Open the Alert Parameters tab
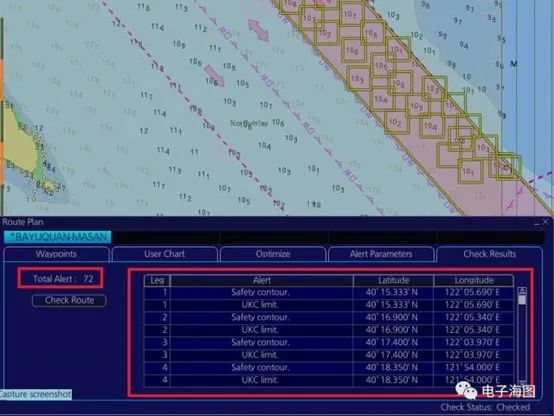Viewport: 554px width, 416px height. pyautogui.click(x=381, y=254)
